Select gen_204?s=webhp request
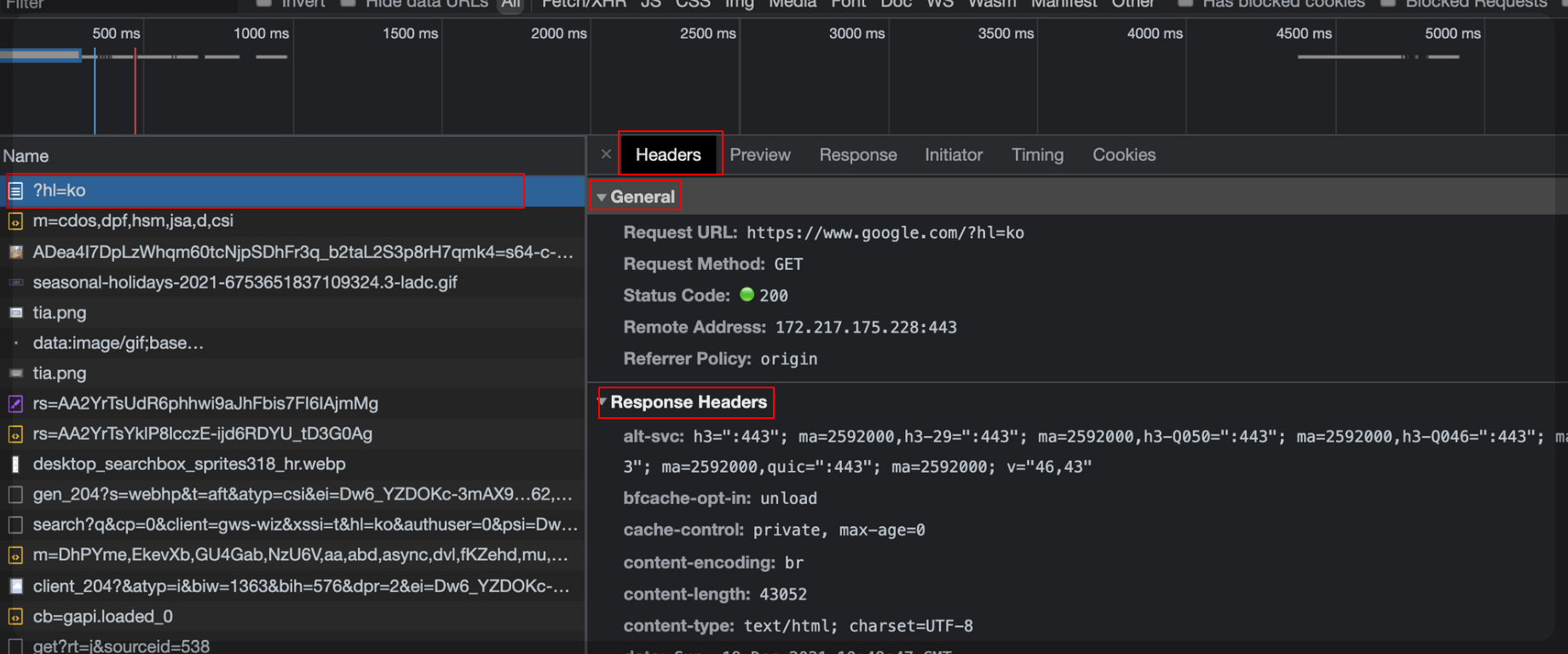The width and height of the screenshot is (1568, 654). coord(292,494)
